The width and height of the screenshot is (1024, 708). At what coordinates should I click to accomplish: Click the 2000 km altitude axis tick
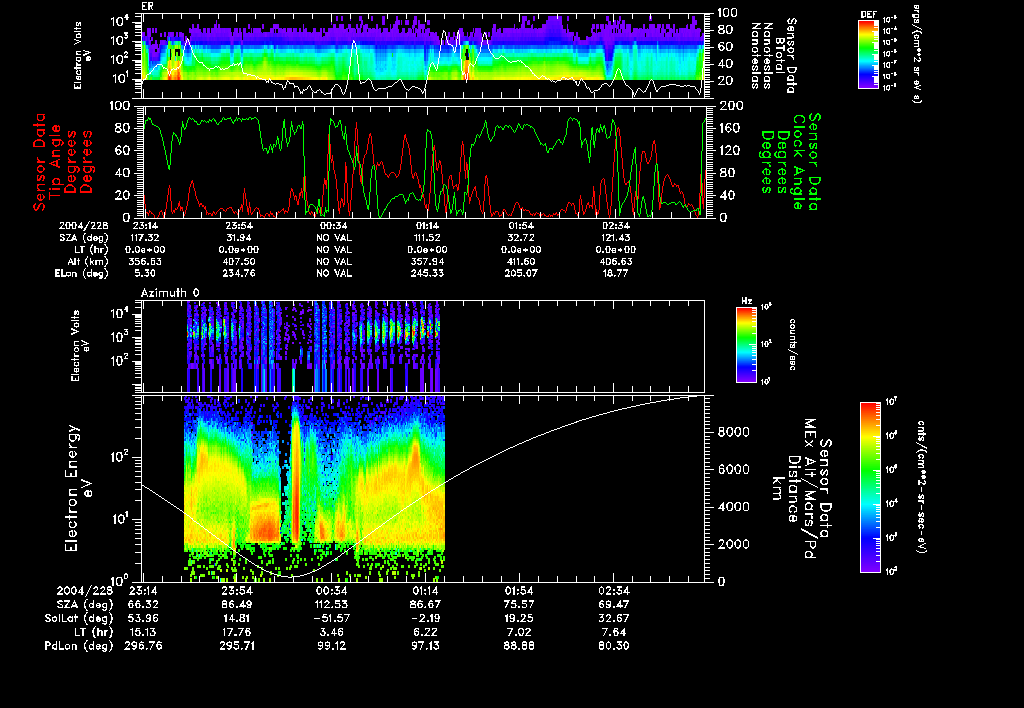[x=734, y=545]
